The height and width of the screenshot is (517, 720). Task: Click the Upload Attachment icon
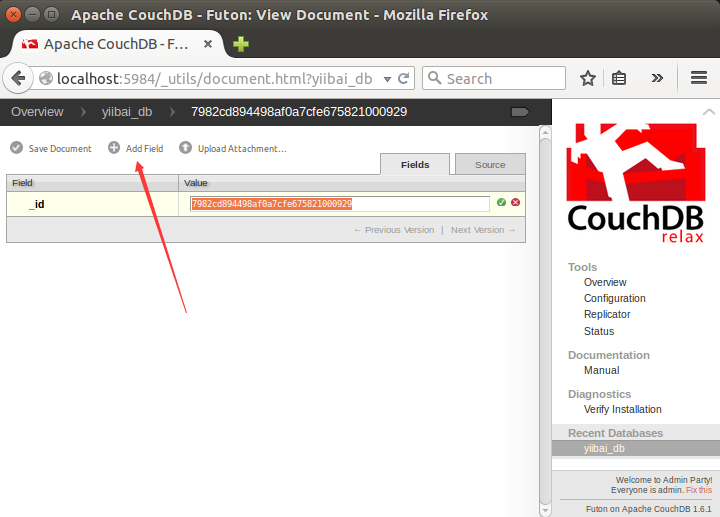[x=185, y=148]
